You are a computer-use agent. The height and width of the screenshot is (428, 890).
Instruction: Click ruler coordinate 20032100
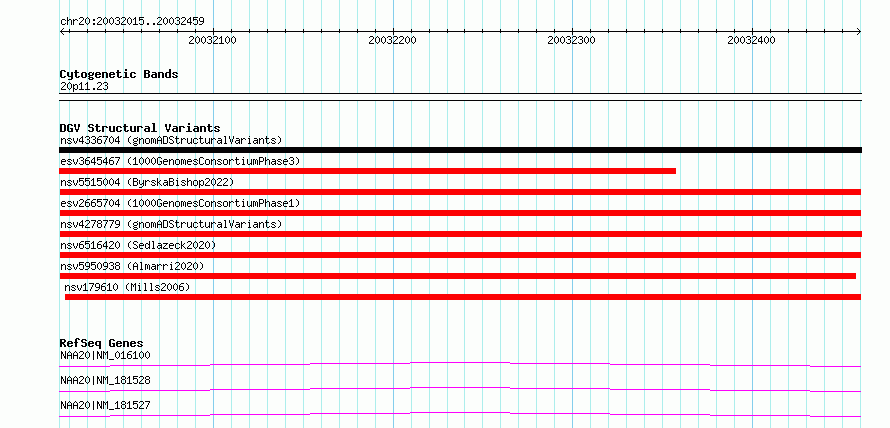[212, 40]
